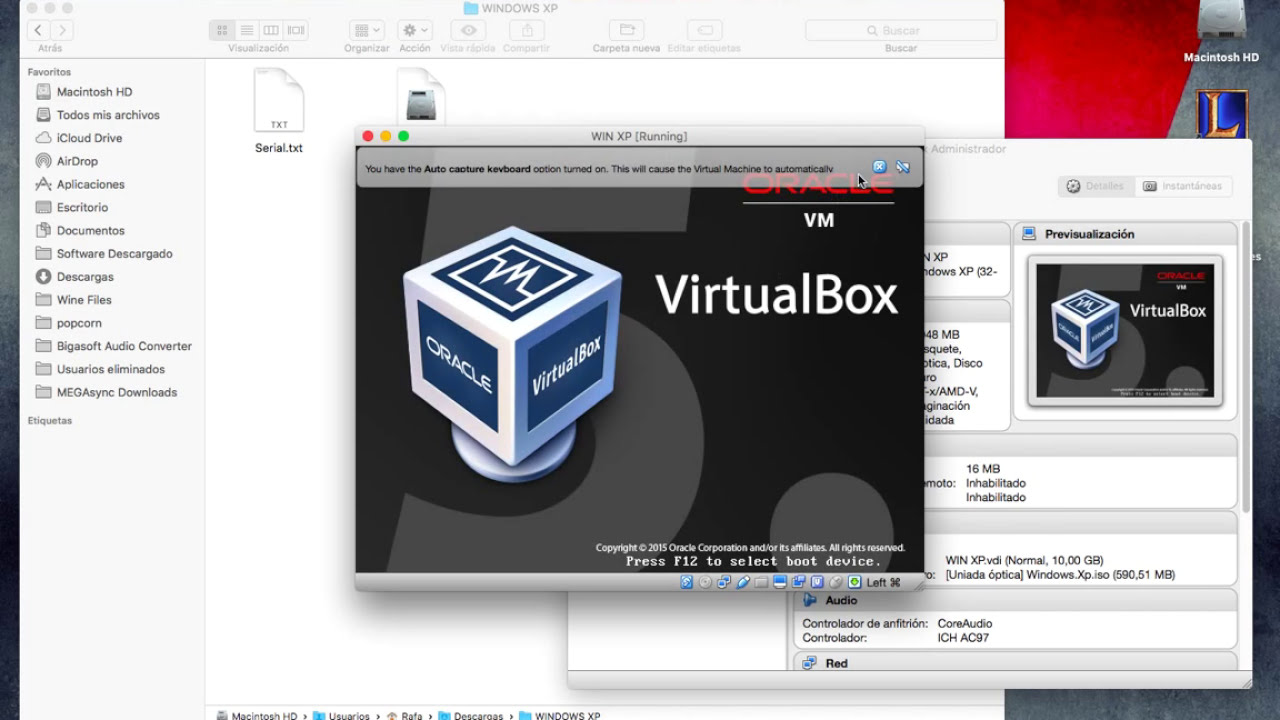1280x720 pixels.
Task: Switch Finder to Cover Flow view
Action: tap(296, 30)
